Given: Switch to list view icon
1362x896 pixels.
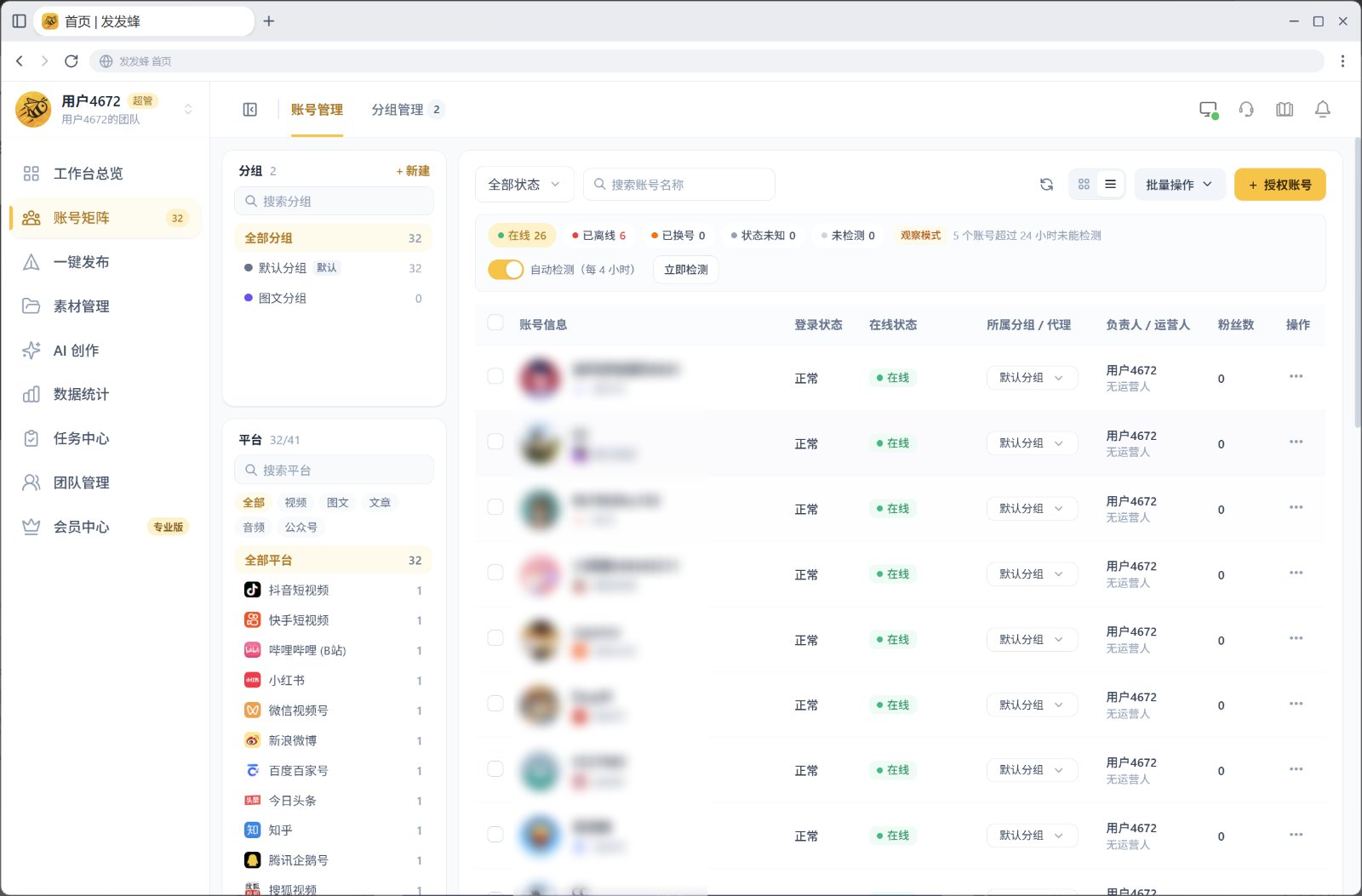Looking at the screenshot, I should [1110, 184].
